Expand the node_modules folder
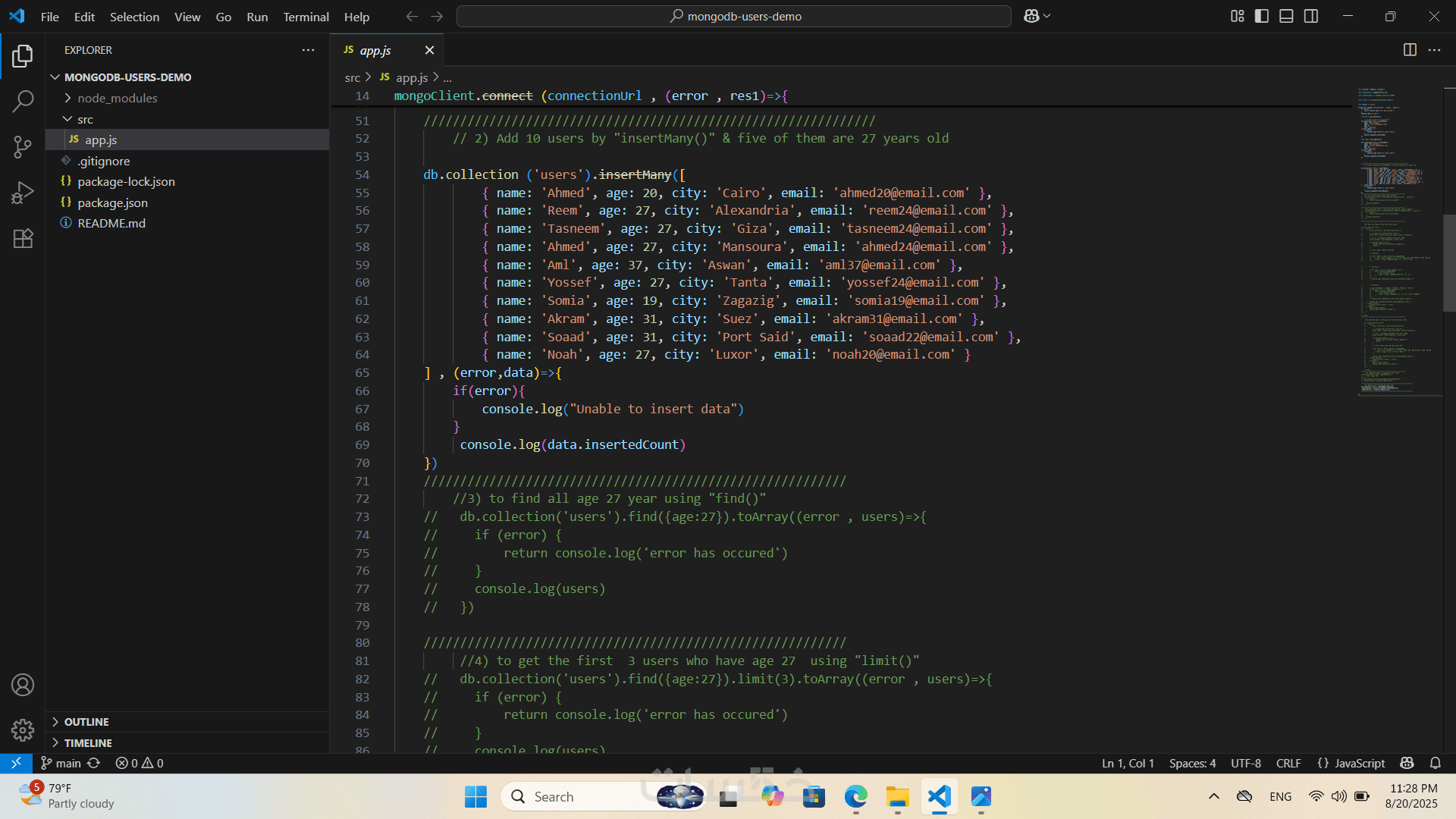 coord(117,98)
